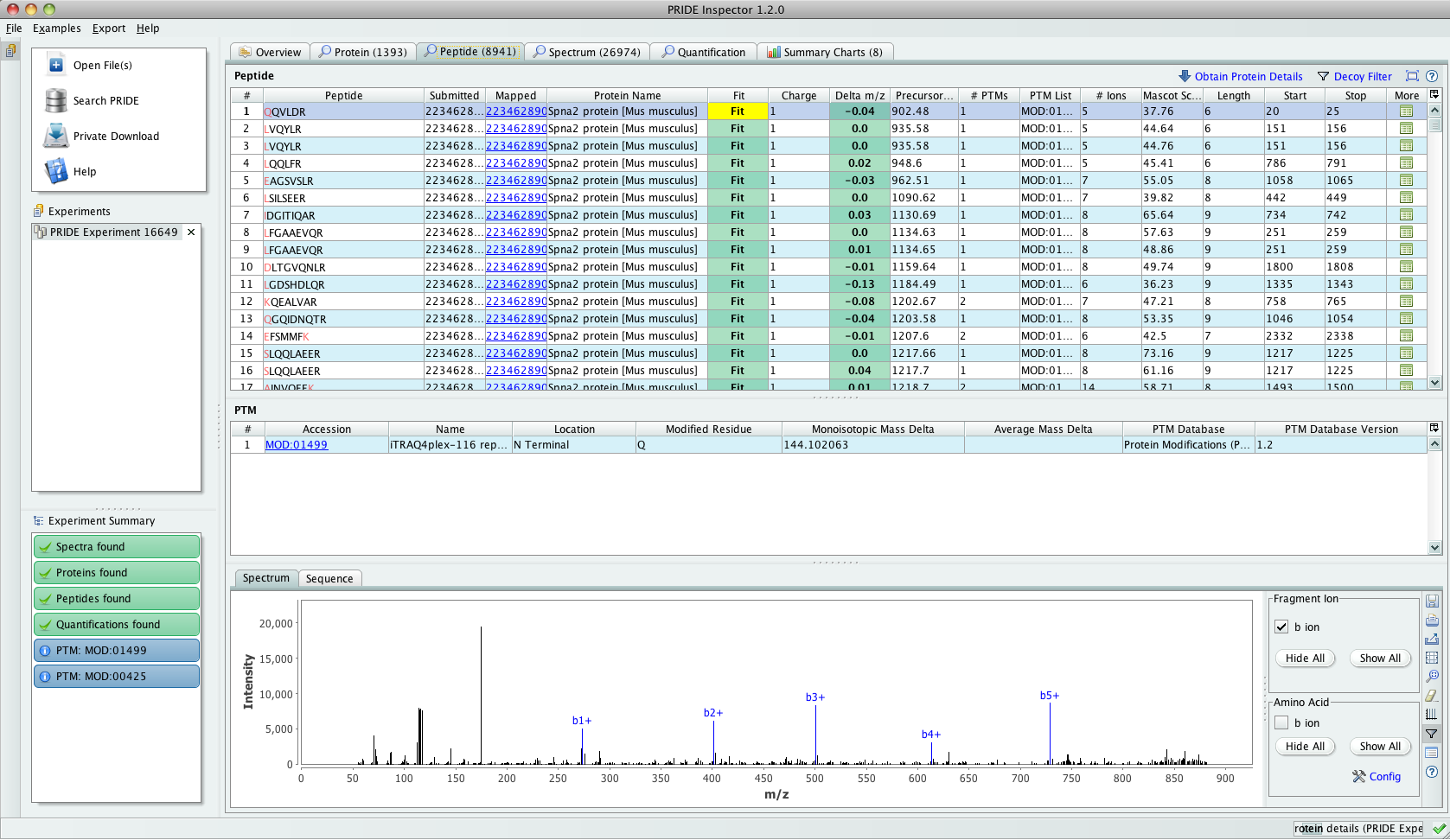Open the More details icon for the IDGITIQAR row
The image size is (1450, 840).
coord(1406,215)
